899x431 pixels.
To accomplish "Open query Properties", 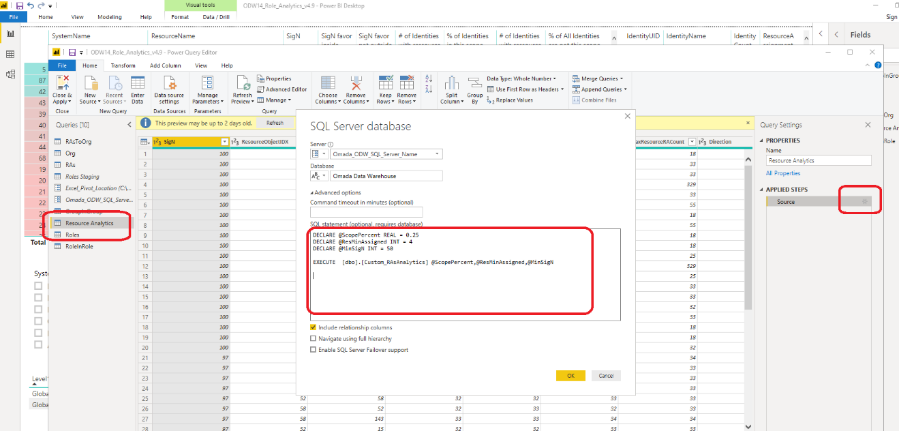I will point(274,79).
